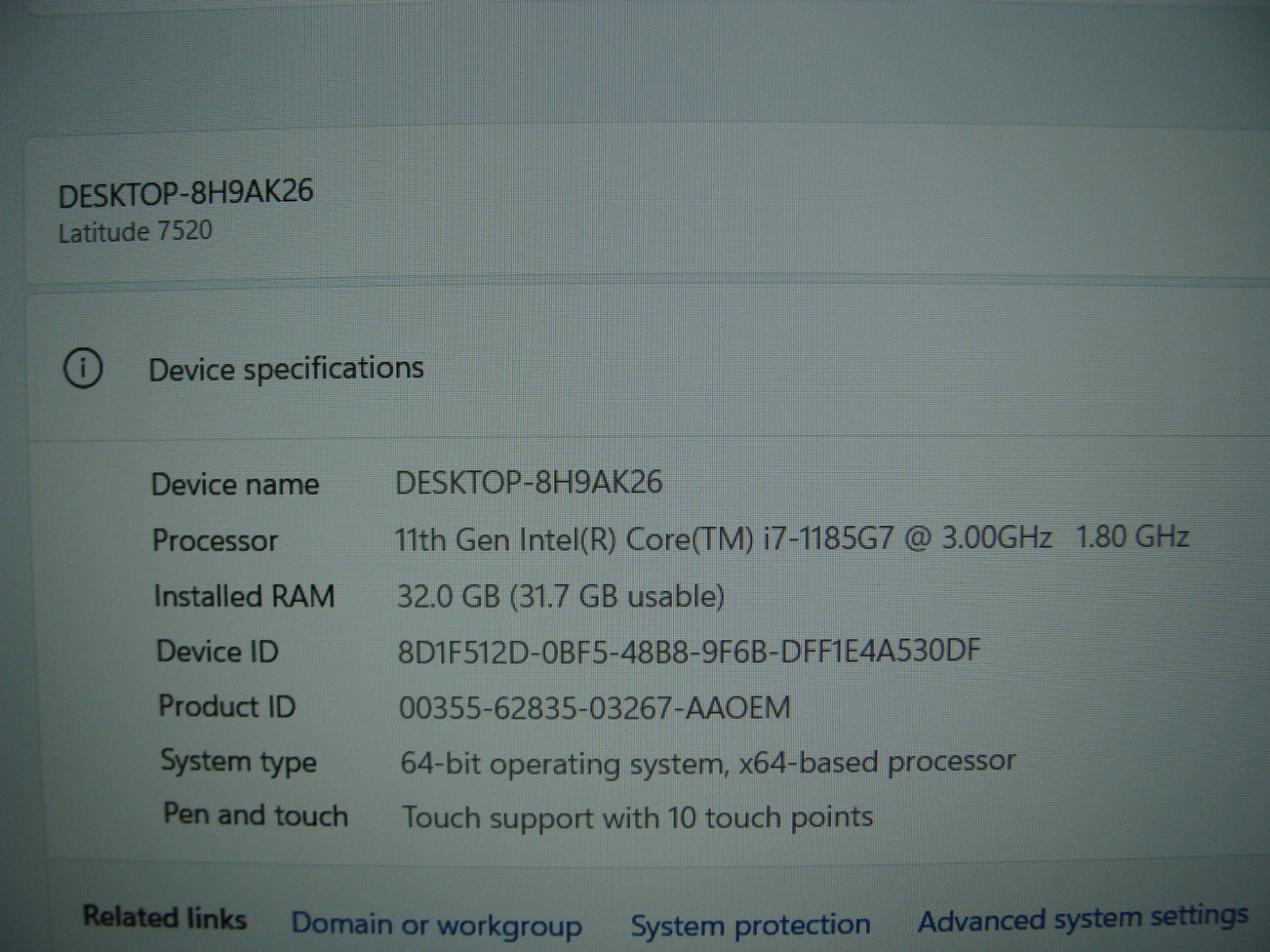Click the 32.0 GB (31.7 GB usable) value
This screenshot has width=1270, height=952.
(560, 597)
